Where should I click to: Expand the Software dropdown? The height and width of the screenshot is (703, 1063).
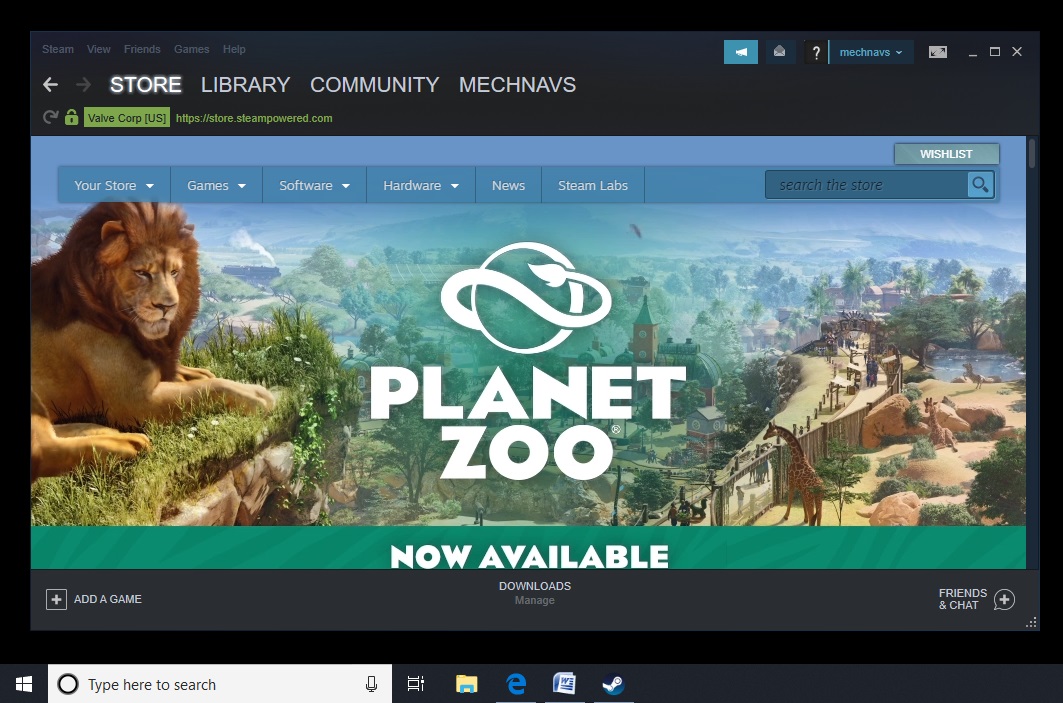315,185
